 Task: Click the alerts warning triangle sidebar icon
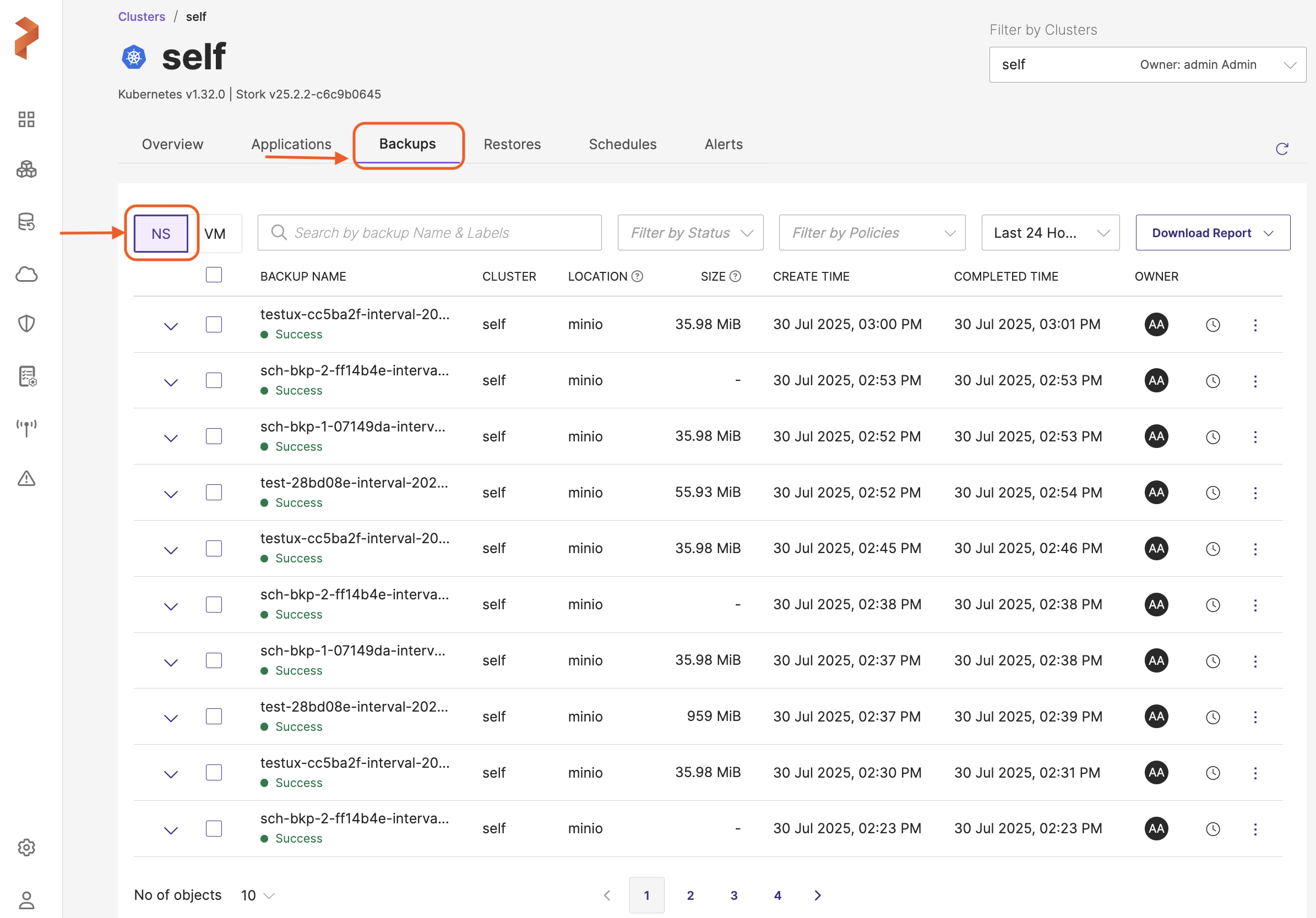coord(26,478)
